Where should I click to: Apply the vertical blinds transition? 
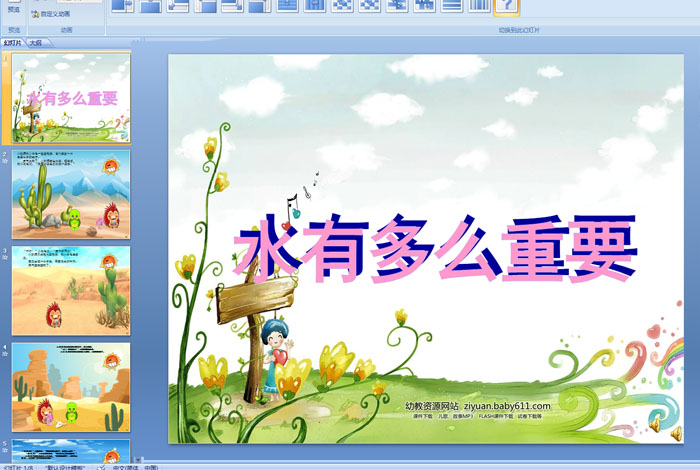pyautogui.click(x=479, y=5)
